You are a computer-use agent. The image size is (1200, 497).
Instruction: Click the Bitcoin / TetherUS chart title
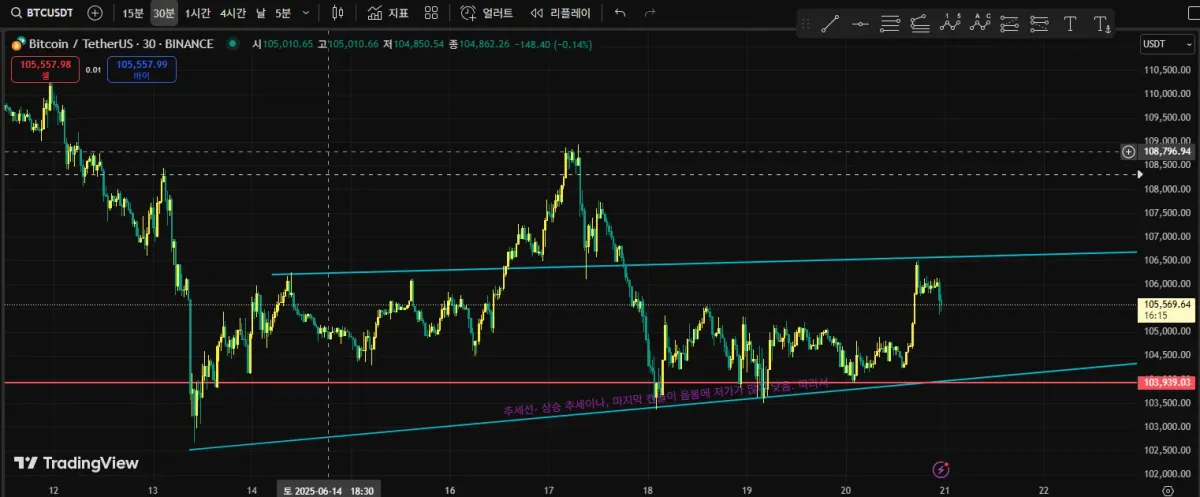tap(120, 44)
